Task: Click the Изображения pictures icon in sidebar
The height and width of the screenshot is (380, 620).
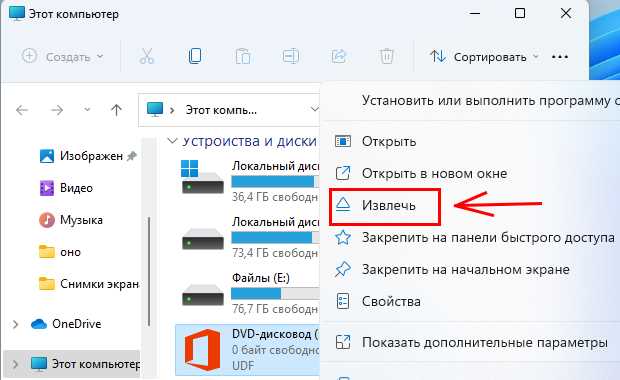Action: coord(47,156)
